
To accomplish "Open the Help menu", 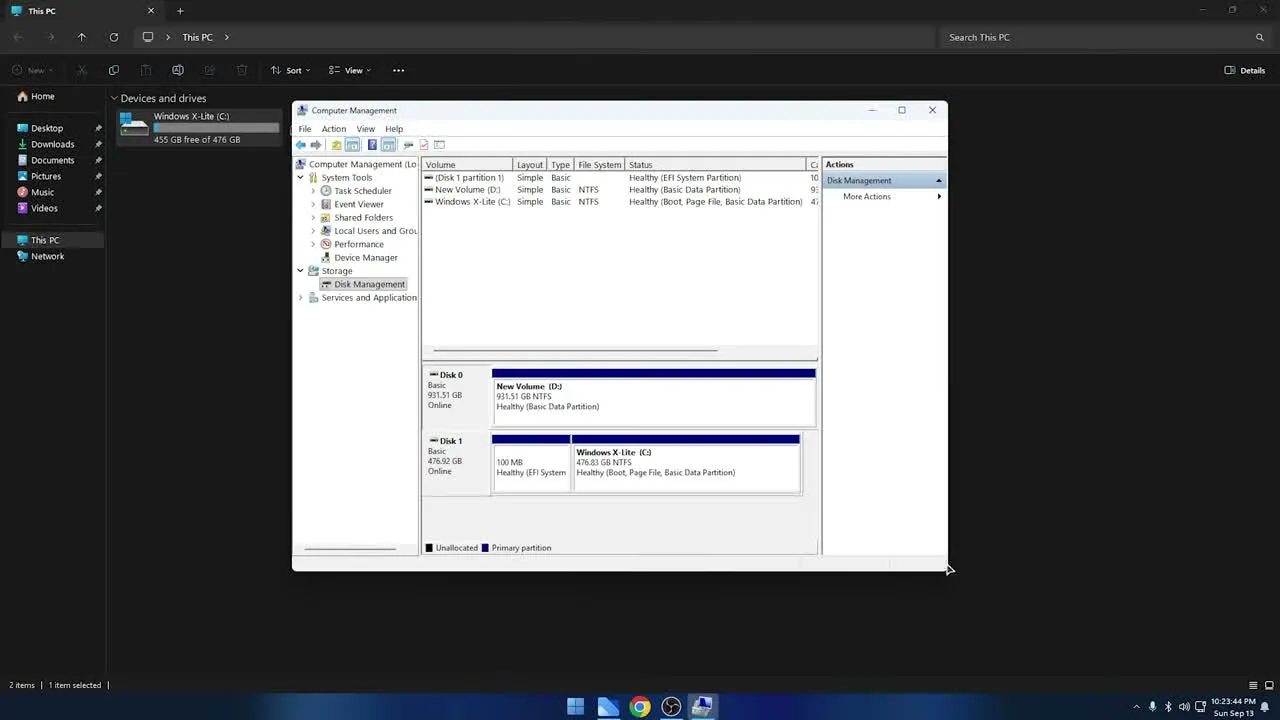I will coord(394,129).
